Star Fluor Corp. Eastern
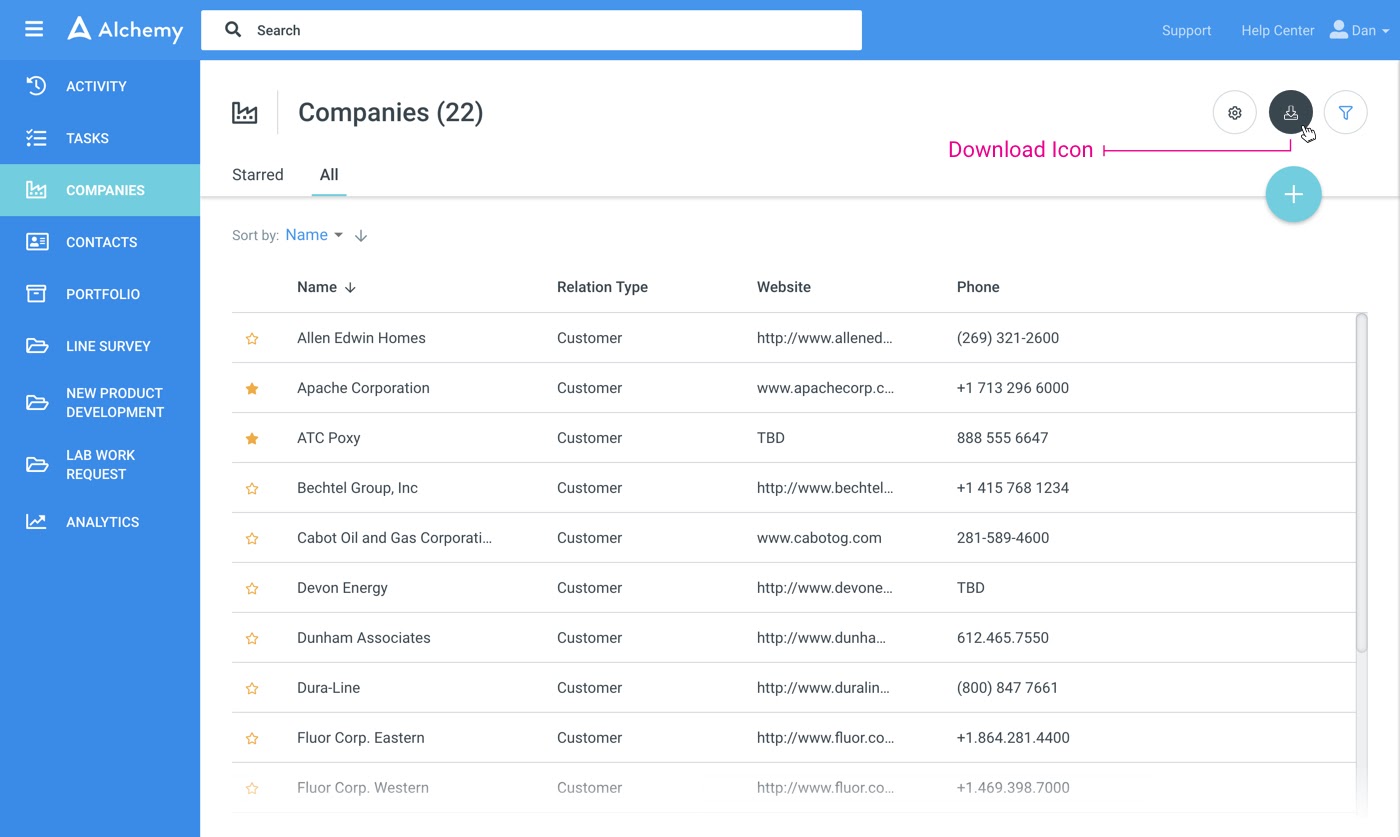1400x837 pixels. (252, 739)
